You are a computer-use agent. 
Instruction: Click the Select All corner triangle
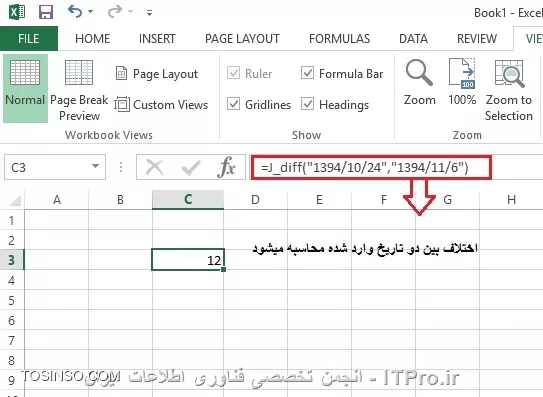(14, 200)
